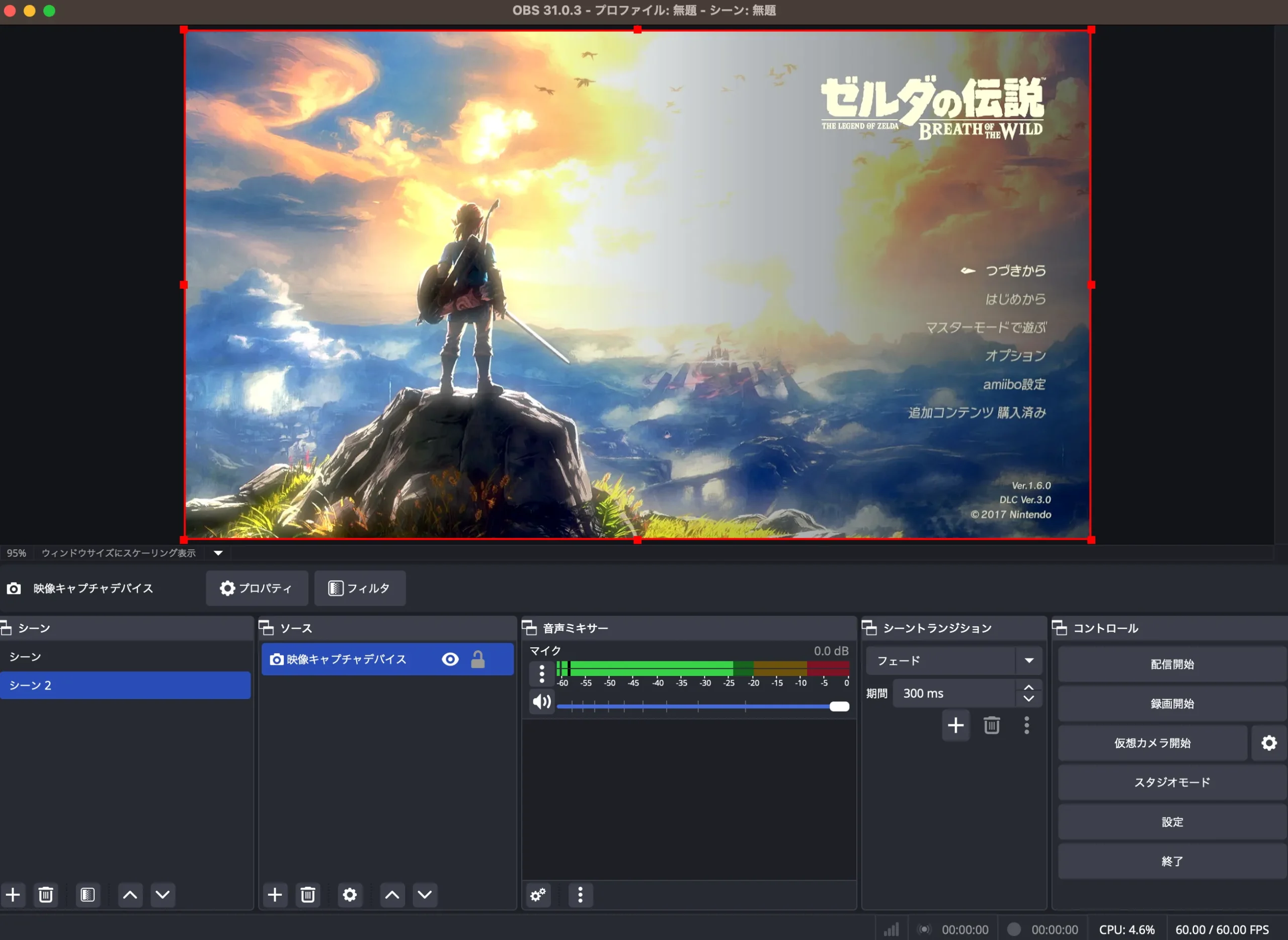This screenshot has width=1288, height=940.
Task: Click 配信開始 to start streaming
Action: point(1172,663)
